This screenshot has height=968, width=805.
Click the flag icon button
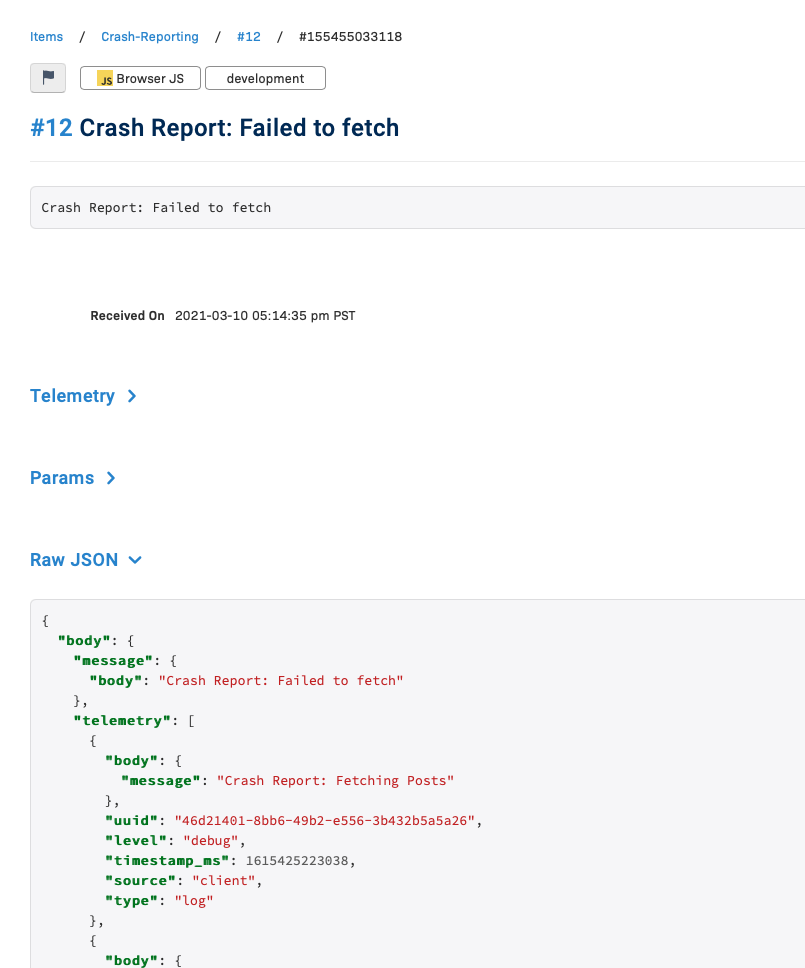48,78
